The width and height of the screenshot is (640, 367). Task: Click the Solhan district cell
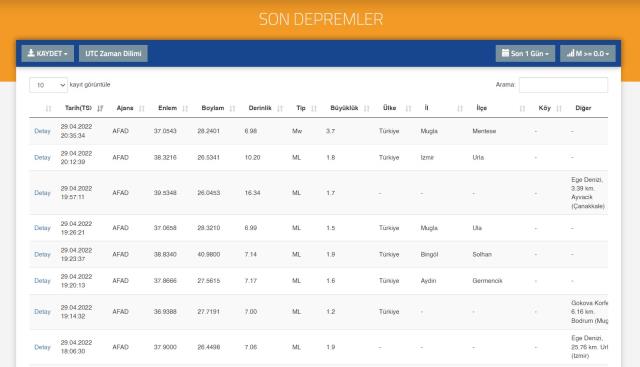click(x=482, y=254)
